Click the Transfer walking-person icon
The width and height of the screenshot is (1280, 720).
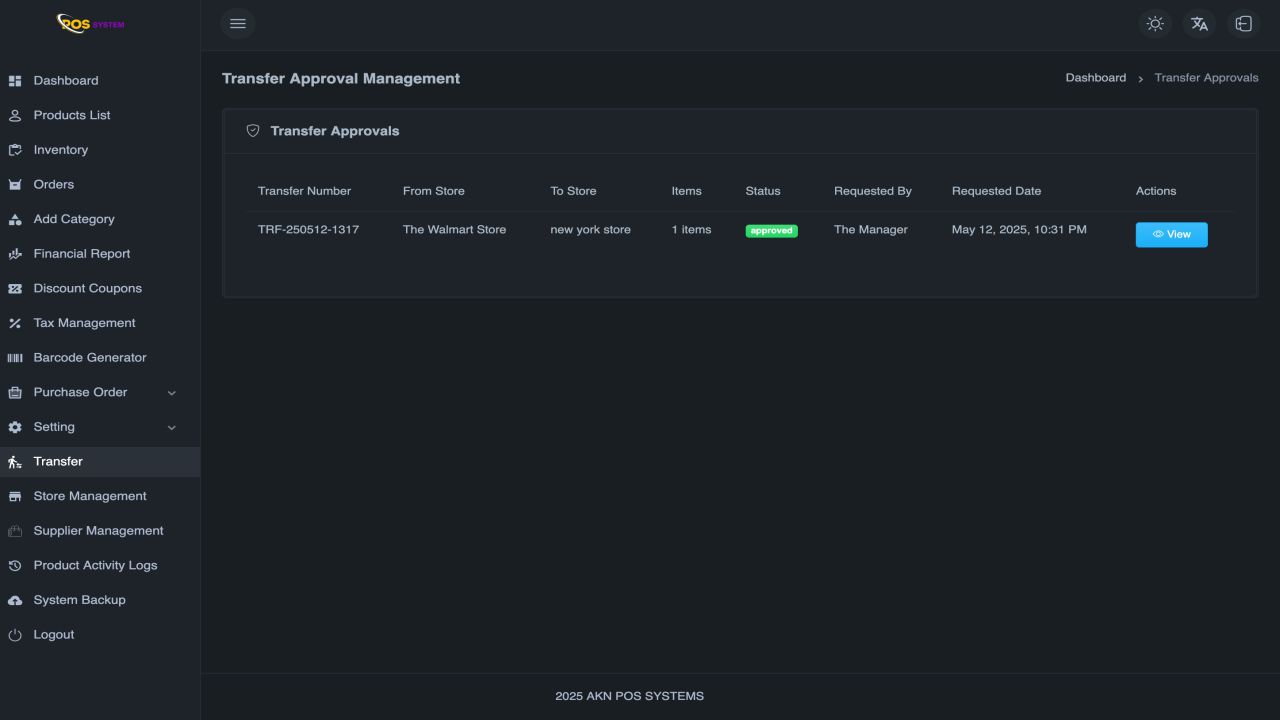pyautogui.click(x=15, y=462)
